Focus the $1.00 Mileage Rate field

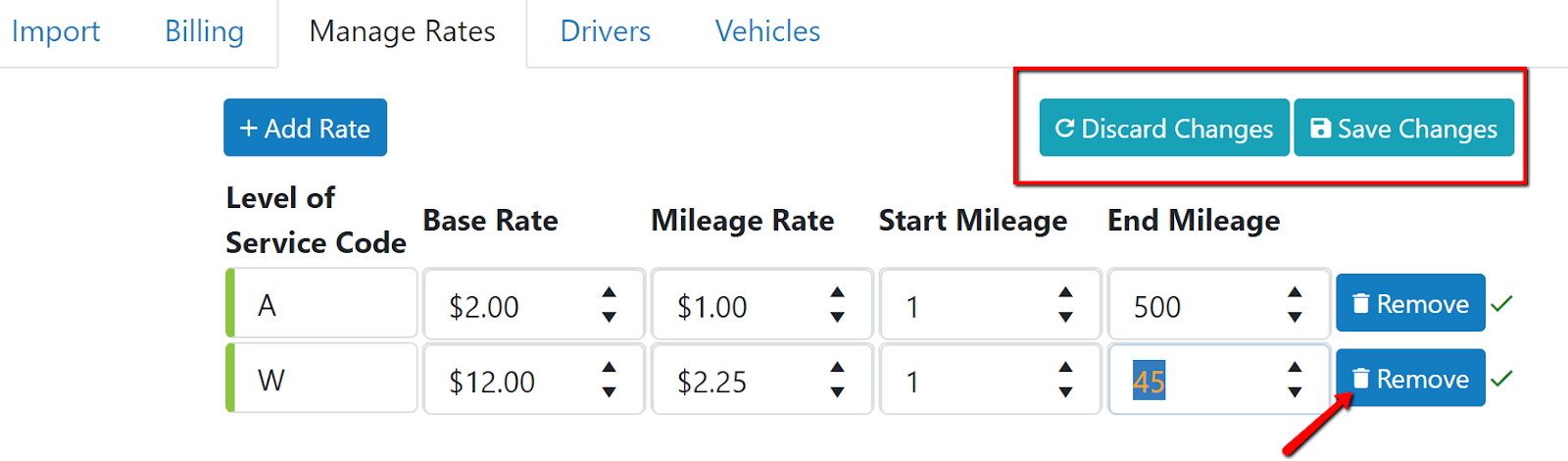761,304
